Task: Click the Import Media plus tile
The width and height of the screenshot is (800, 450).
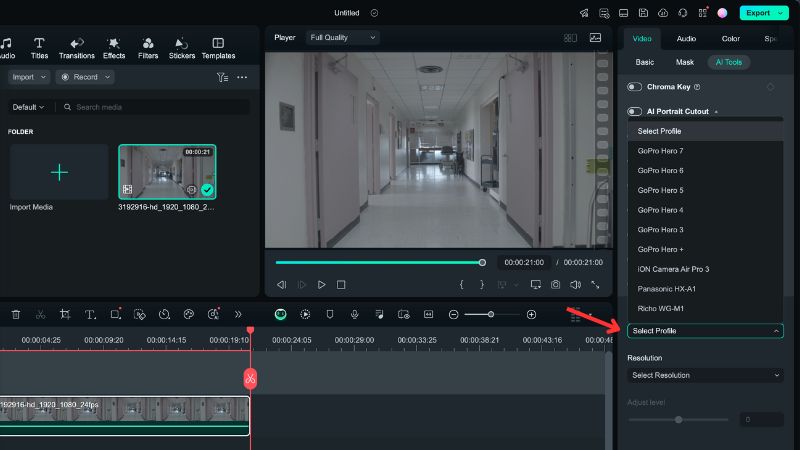Action: 59,172
